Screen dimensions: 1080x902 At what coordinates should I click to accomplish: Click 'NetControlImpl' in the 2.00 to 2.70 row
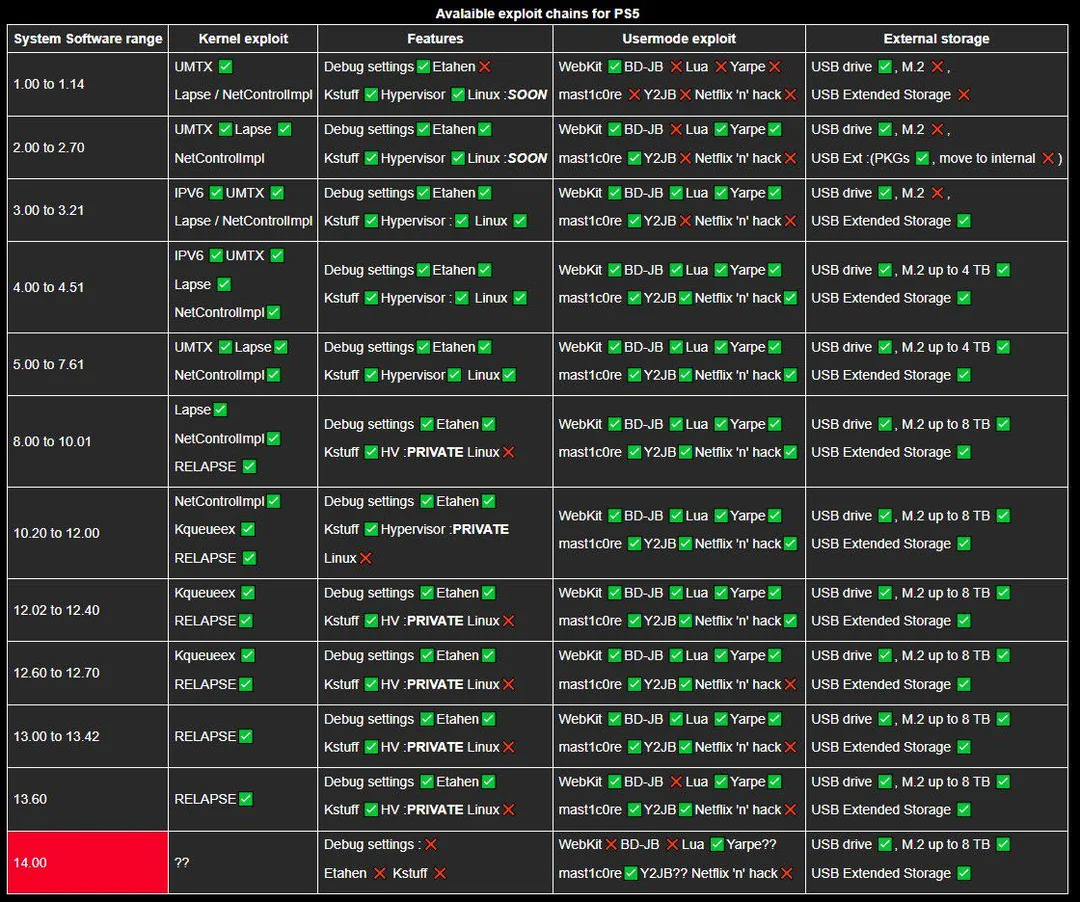point(220,158)
